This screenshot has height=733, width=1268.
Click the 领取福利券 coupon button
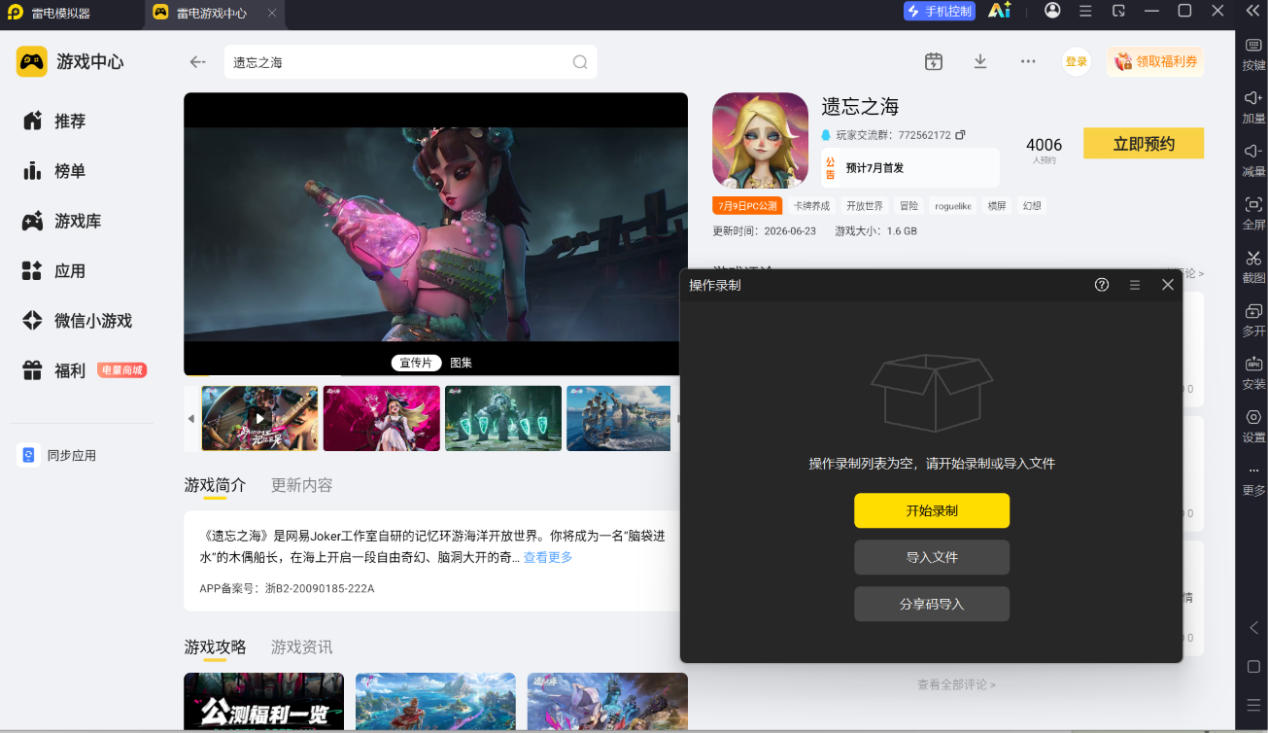point(1155,62)
